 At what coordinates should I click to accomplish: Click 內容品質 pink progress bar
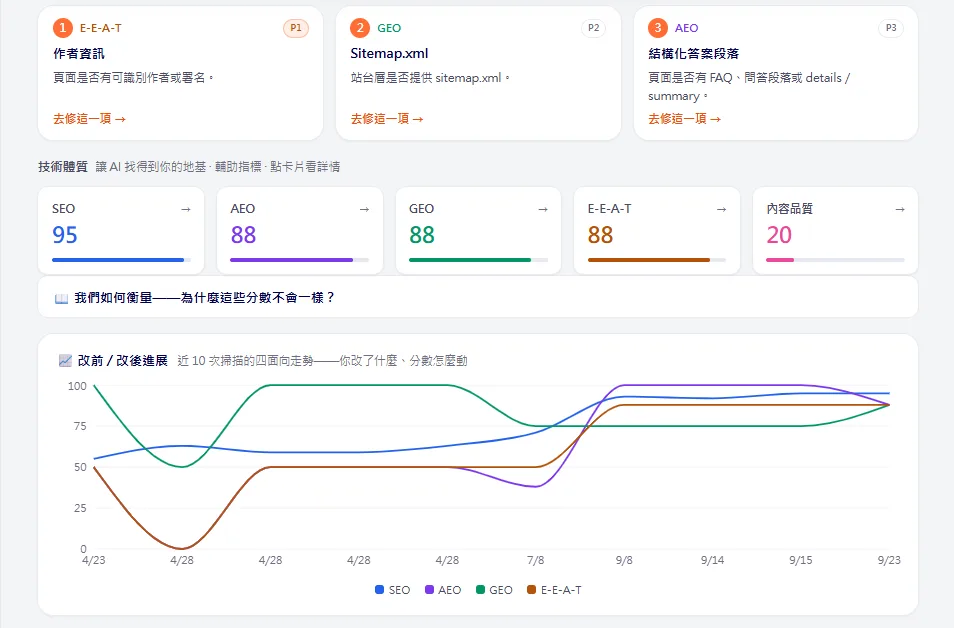tap(835, 260)
